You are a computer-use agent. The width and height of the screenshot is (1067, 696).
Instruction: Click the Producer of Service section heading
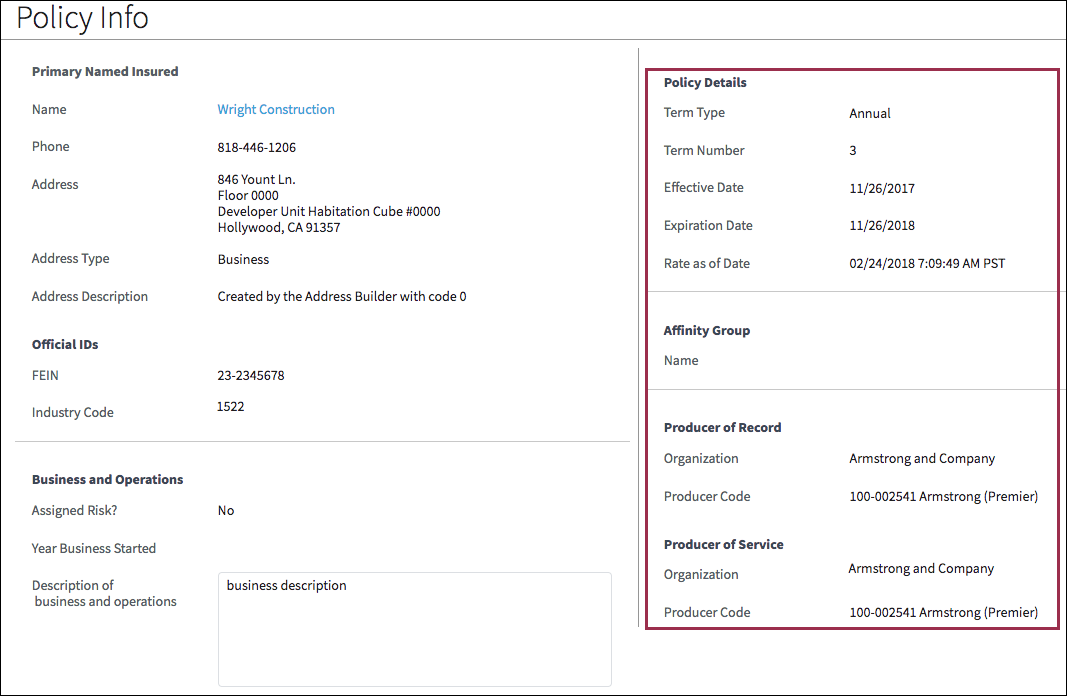pyautogui.click(x=723, y=544)
